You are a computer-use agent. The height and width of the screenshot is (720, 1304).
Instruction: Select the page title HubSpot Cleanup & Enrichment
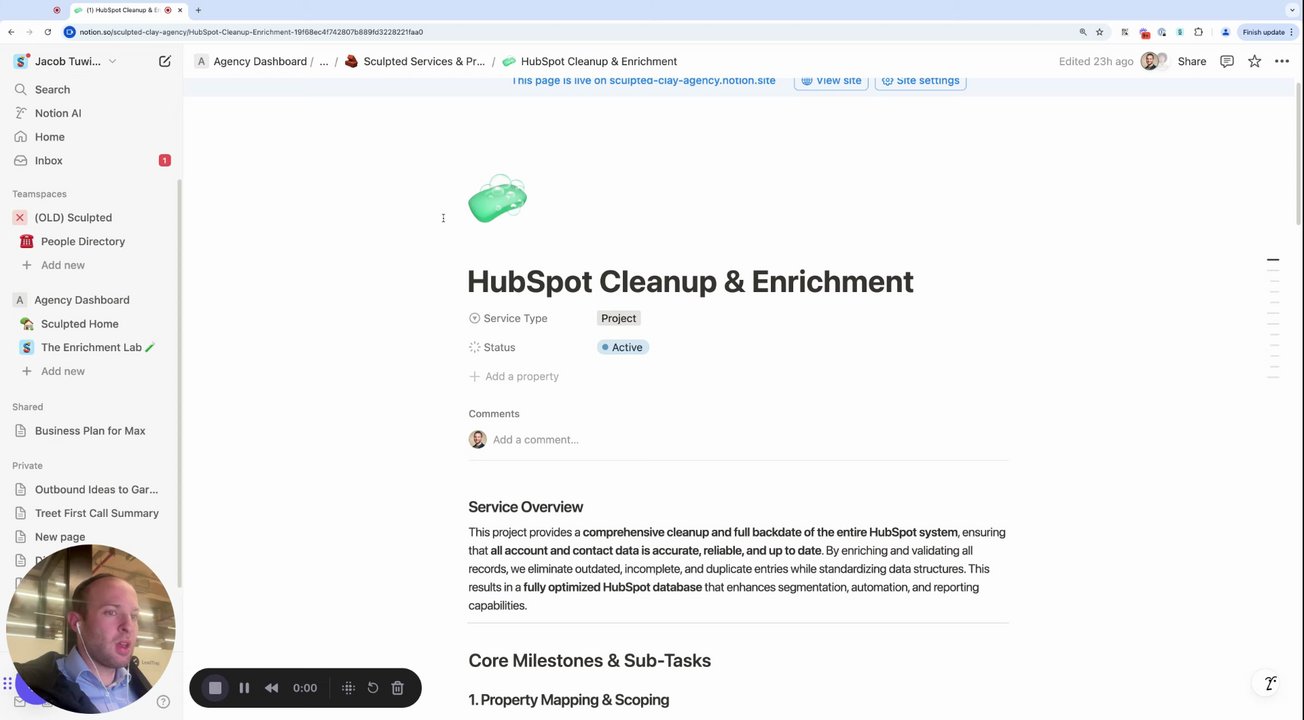point(690,282)
